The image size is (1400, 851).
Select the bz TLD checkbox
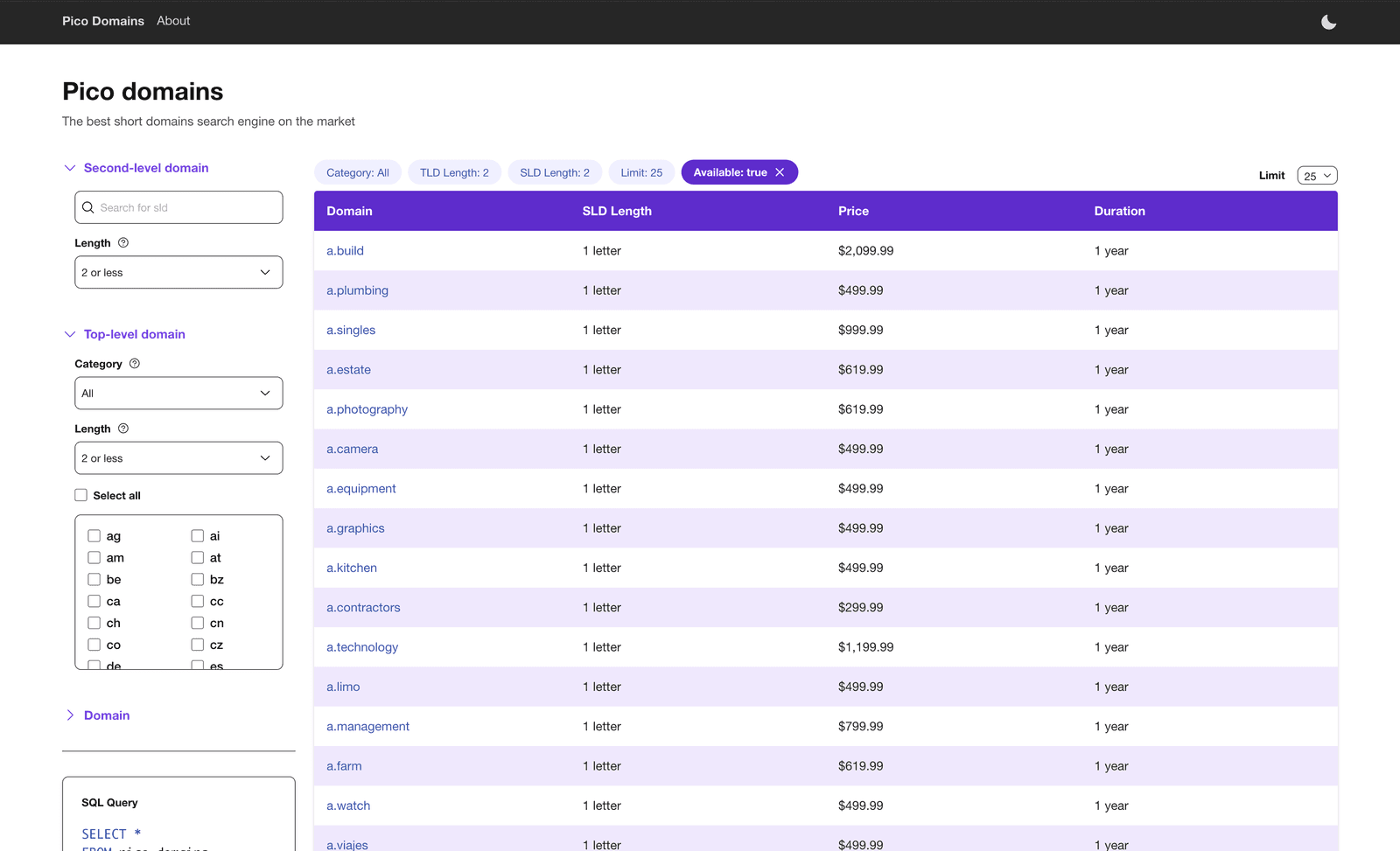pyautogui.click(x=197, y=579)
